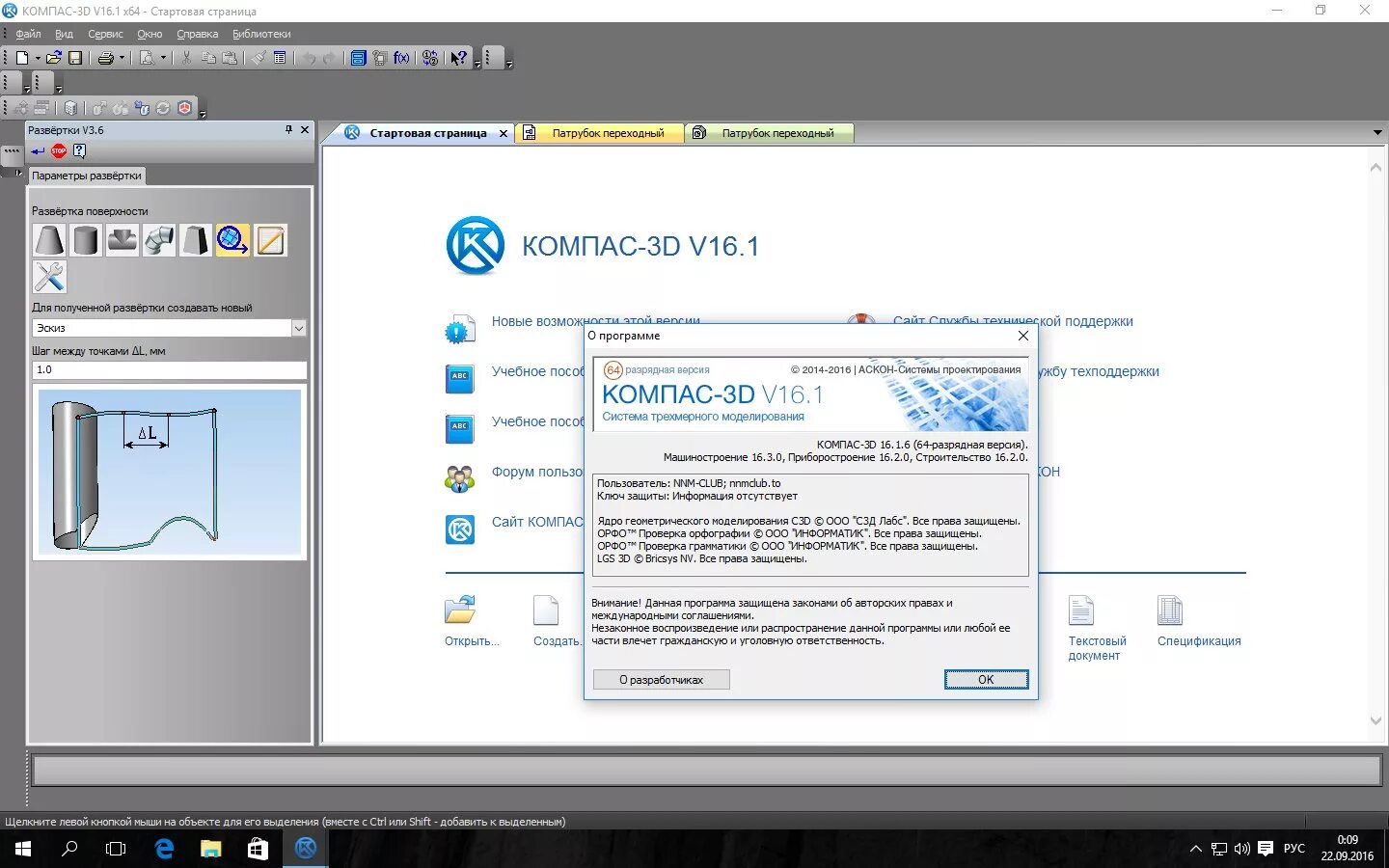Open the Окно menu

pyautogui.click(x=150, y=34)
